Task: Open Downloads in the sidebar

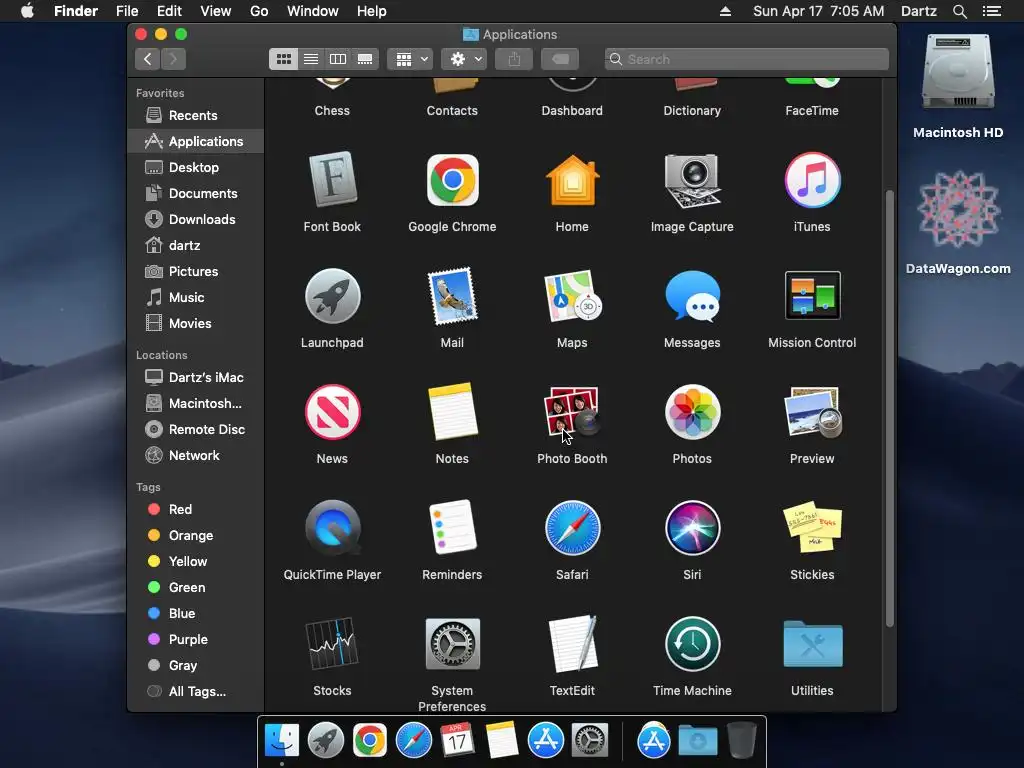Action: click(x=195, y=219)
